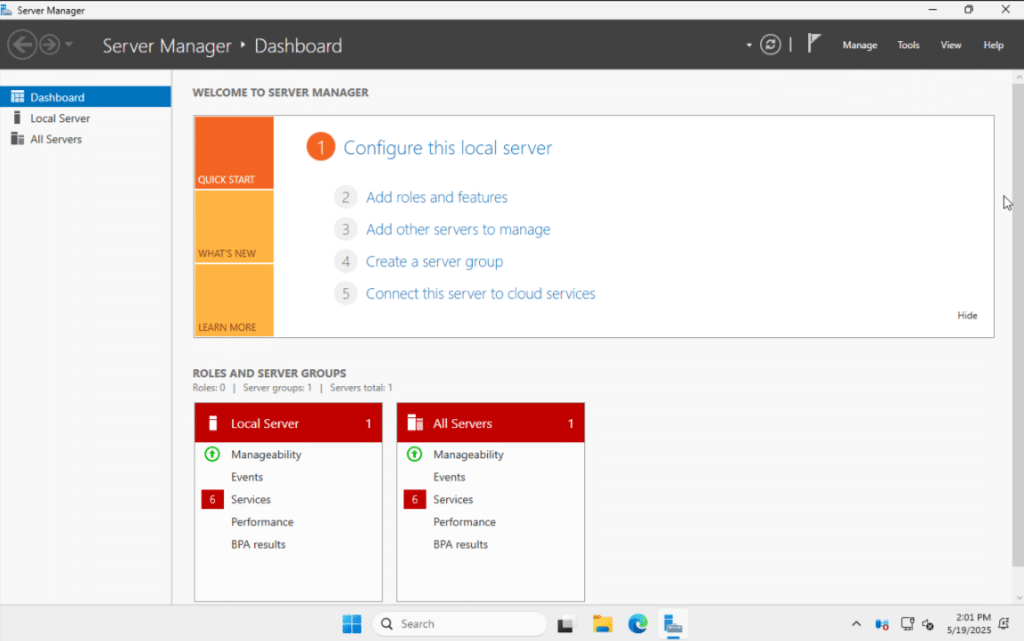This screenshot has width=1024, height=641.
Task: Refresh the Server Manager dashboard
Action: point(771,45)
